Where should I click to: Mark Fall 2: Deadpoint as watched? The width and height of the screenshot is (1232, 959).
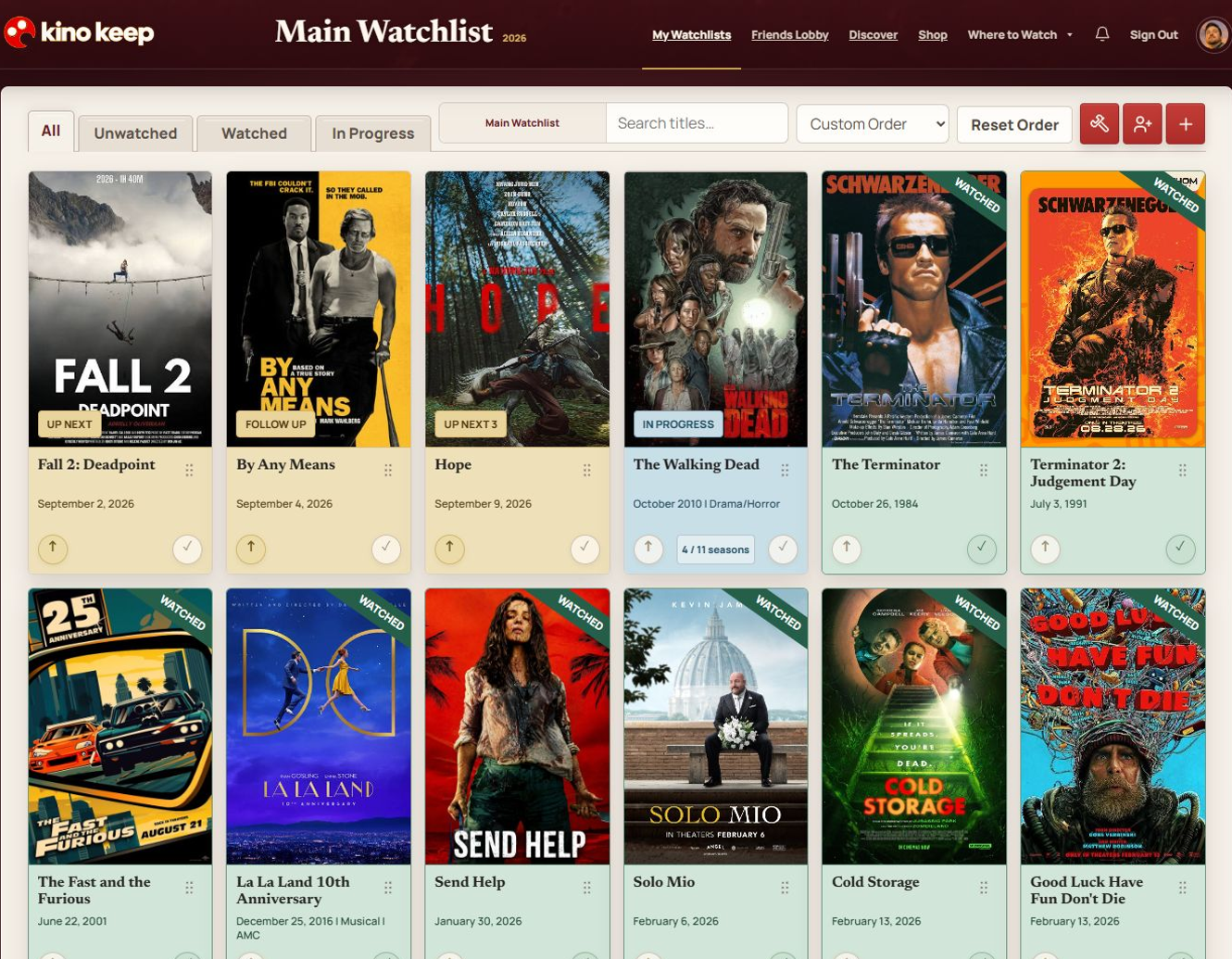point(188,549)
